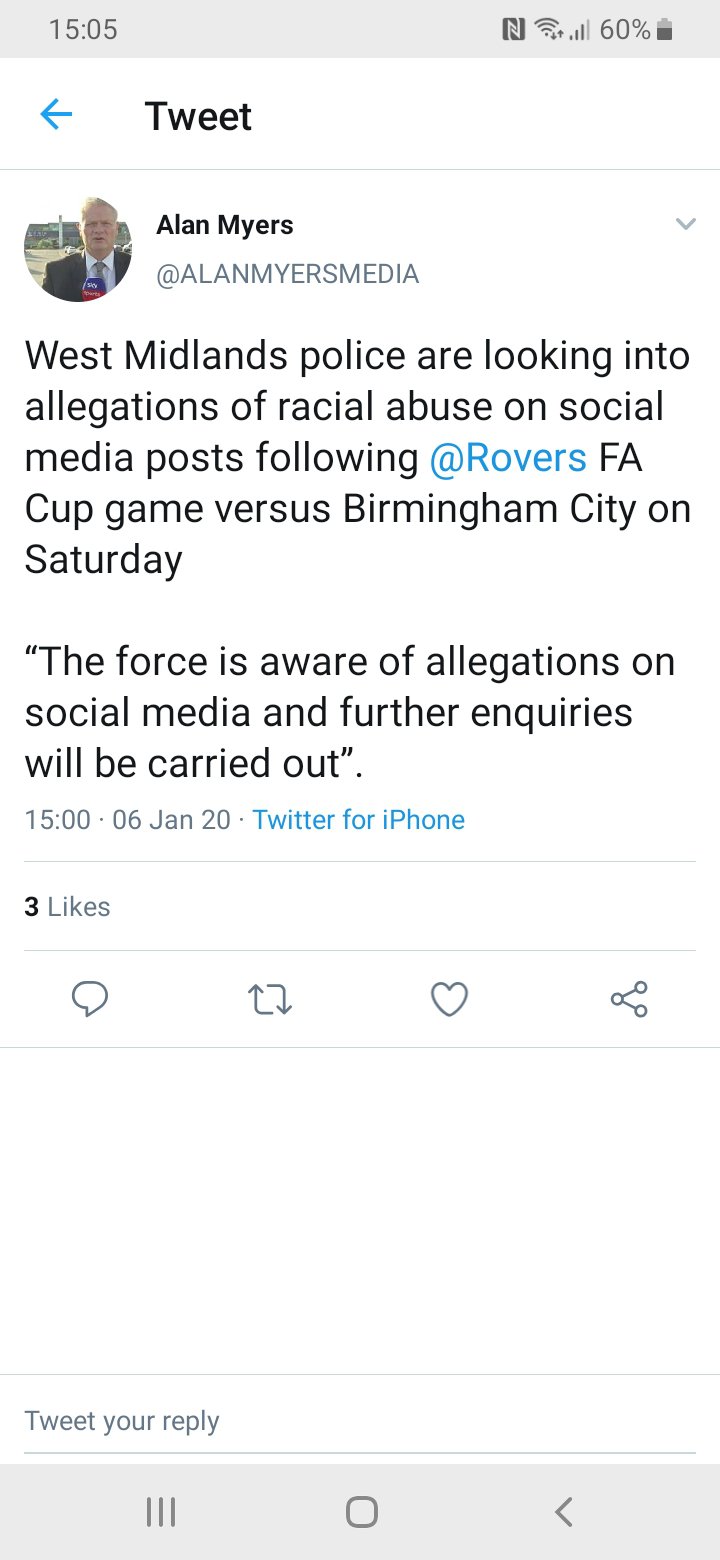Tap the Twitter for iPhone link
Screen dimensions: 720x1560
tap(358, 820)
